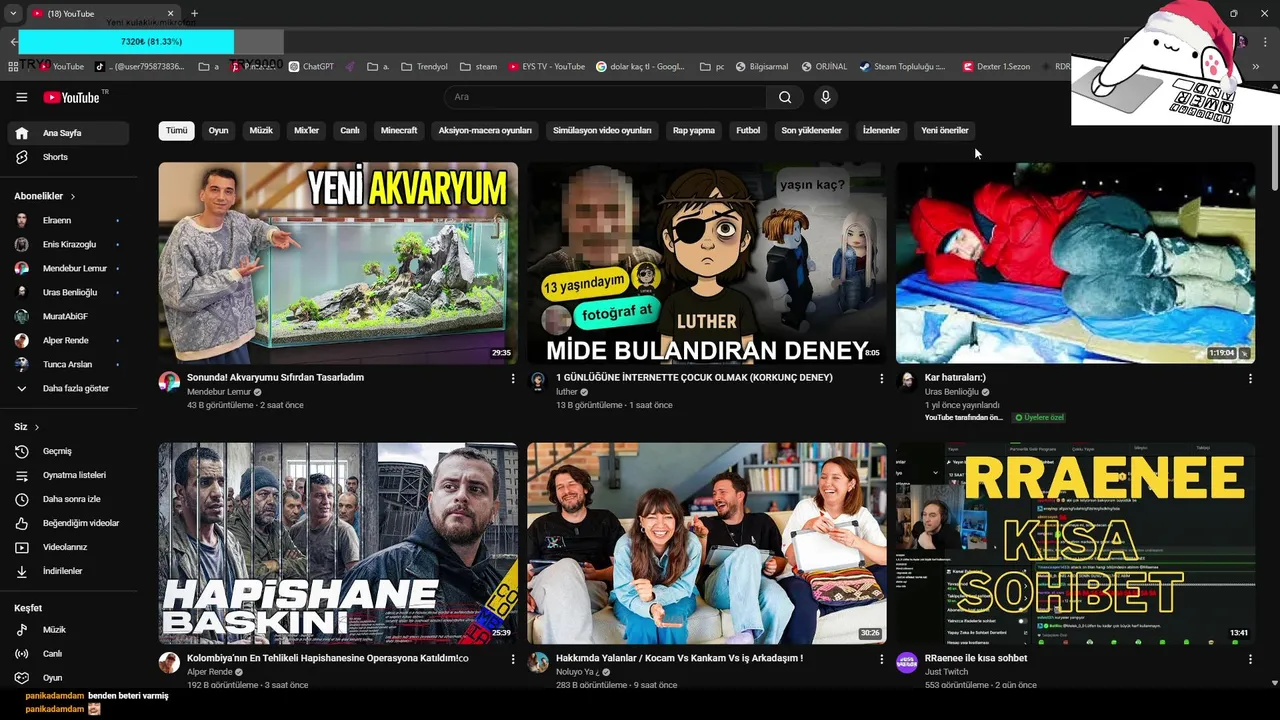The image size is (1280, 720).
Task: Click Alper Rende avatar under hapishane video
Action: [x=169, y=663]
